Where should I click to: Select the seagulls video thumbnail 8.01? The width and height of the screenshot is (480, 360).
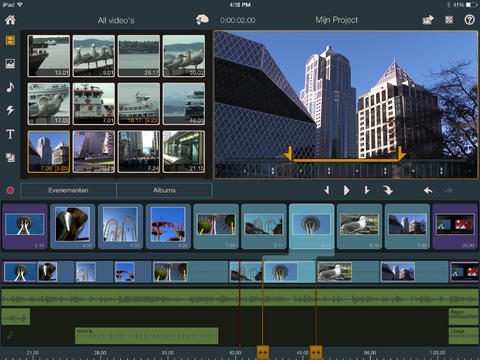point(94,56)
